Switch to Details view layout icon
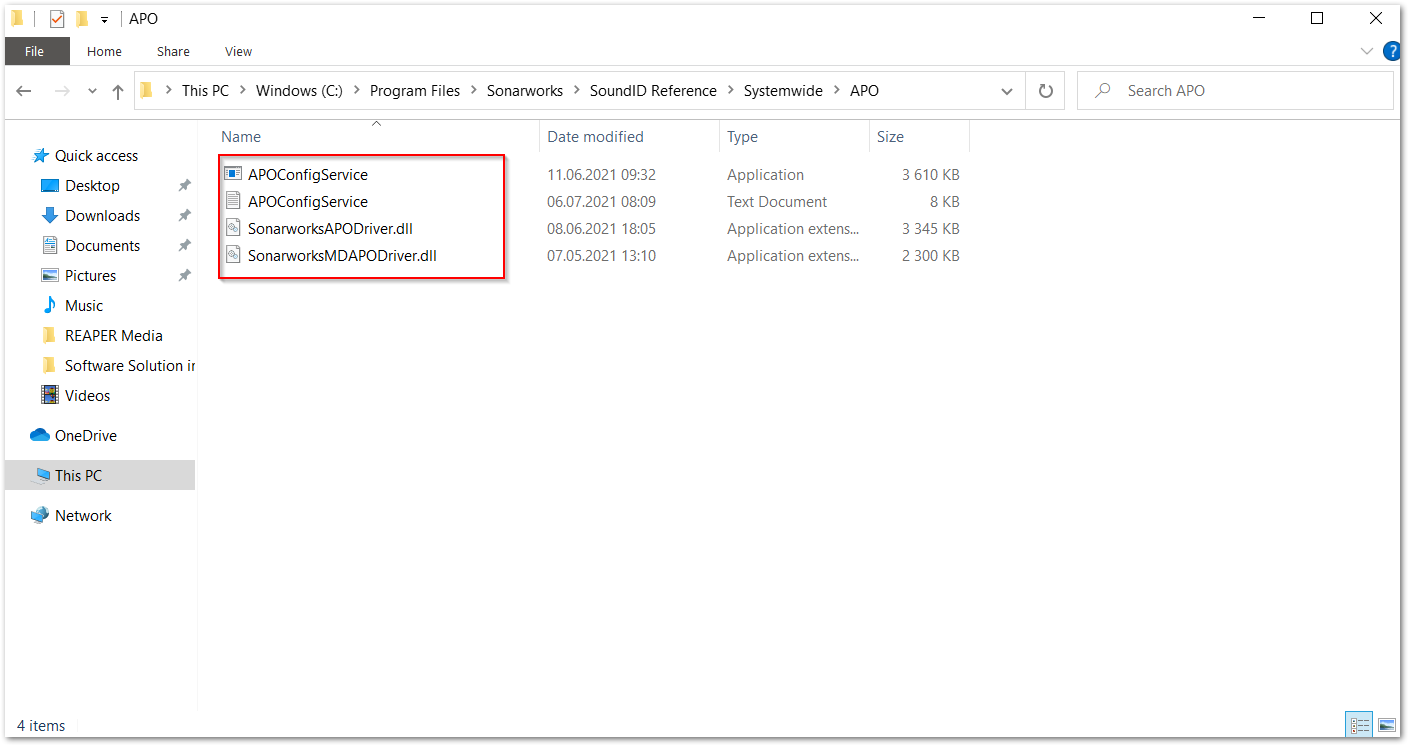Viewport: 1409px width, 746px height. point(1360,725)
